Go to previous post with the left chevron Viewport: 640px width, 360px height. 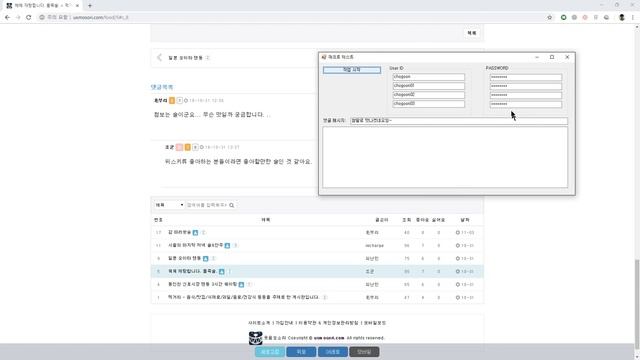(x=159, y=58)
